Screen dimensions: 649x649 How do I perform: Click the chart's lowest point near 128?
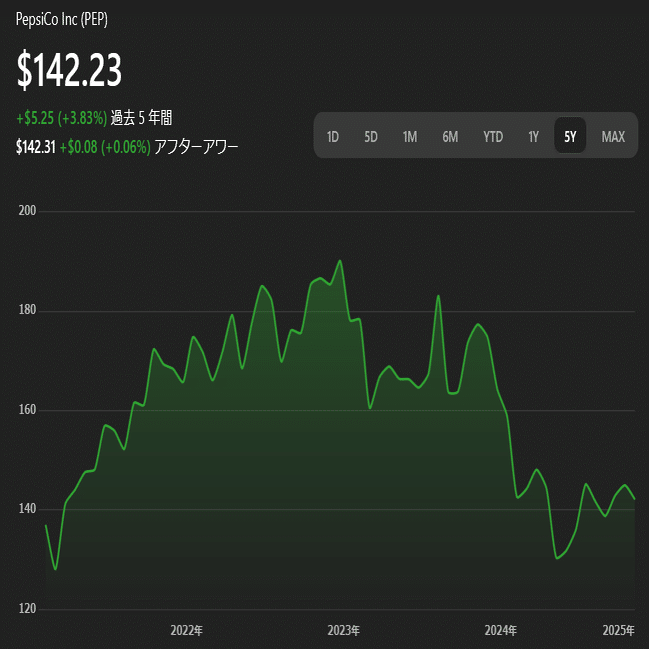pyautogui.click(x=55, y=570)
